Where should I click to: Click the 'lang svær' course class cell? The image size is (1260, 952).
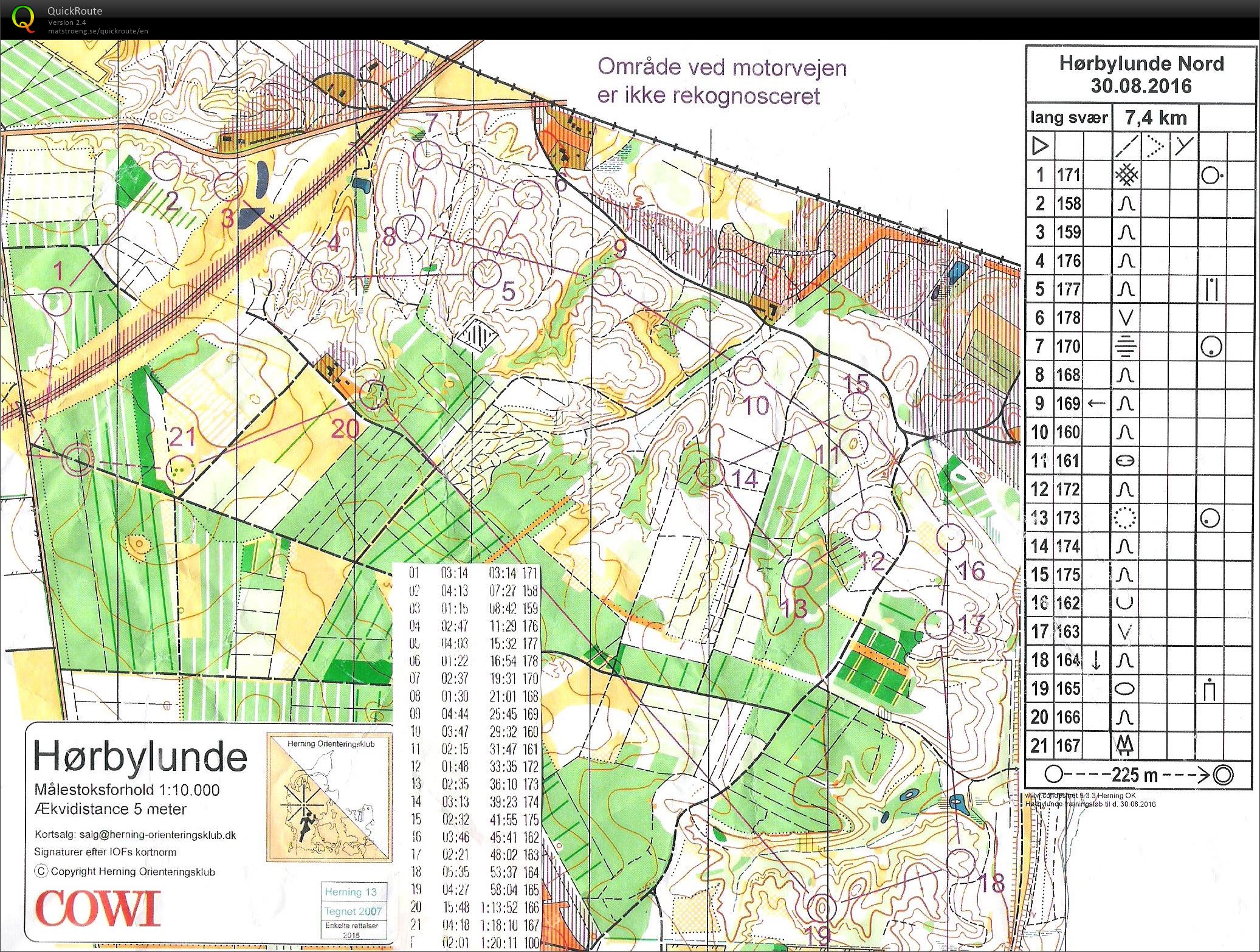coord(1069,117)
